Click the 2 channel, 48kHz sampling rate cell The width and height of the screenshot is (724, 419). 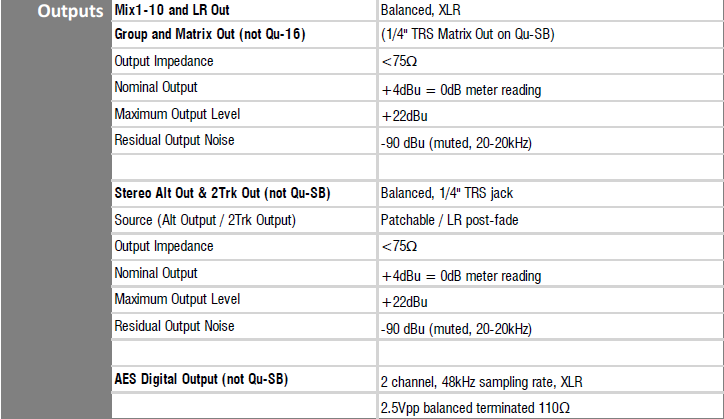point(481,381)
